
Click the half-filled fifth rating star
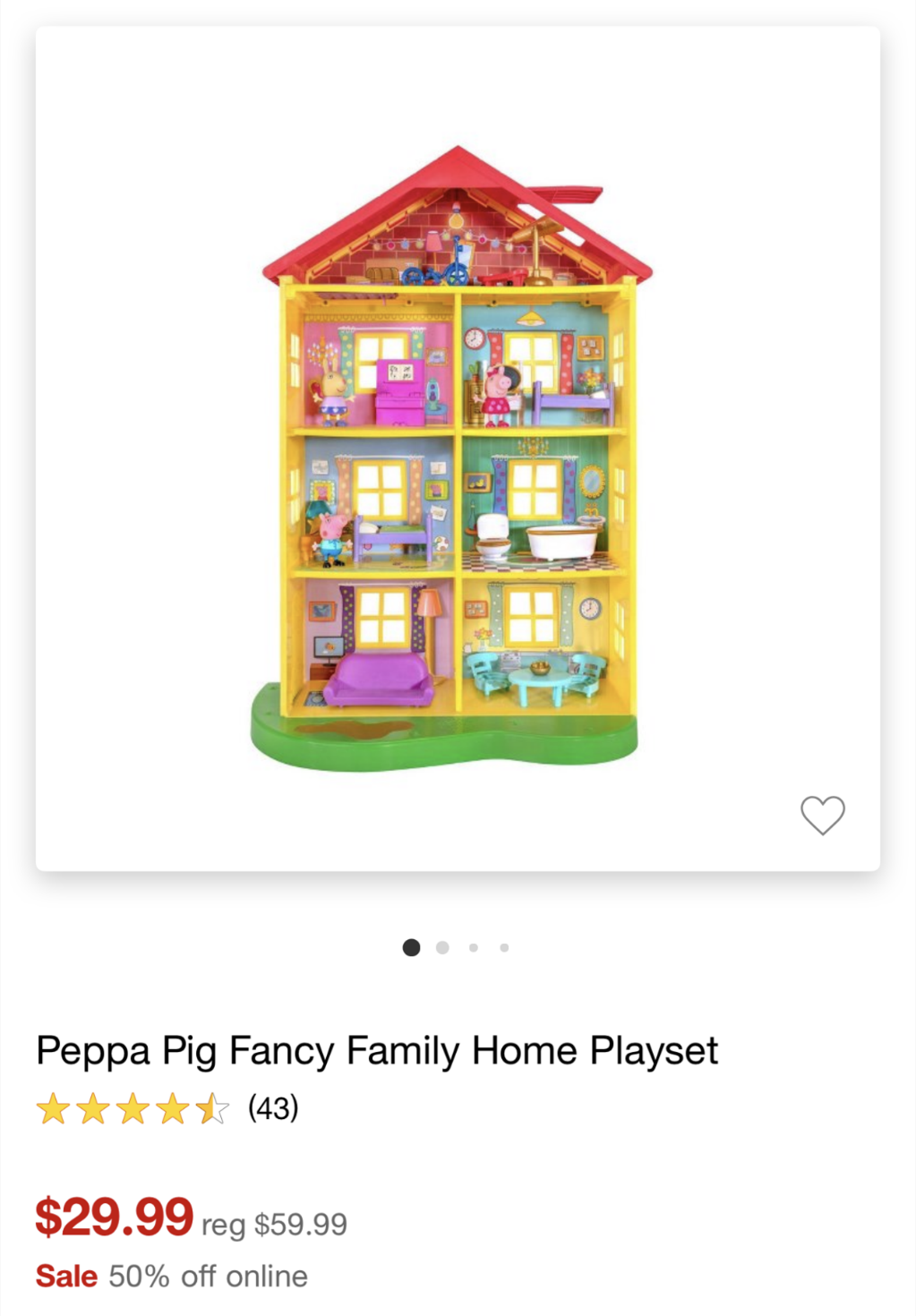tap(212, 1108)
